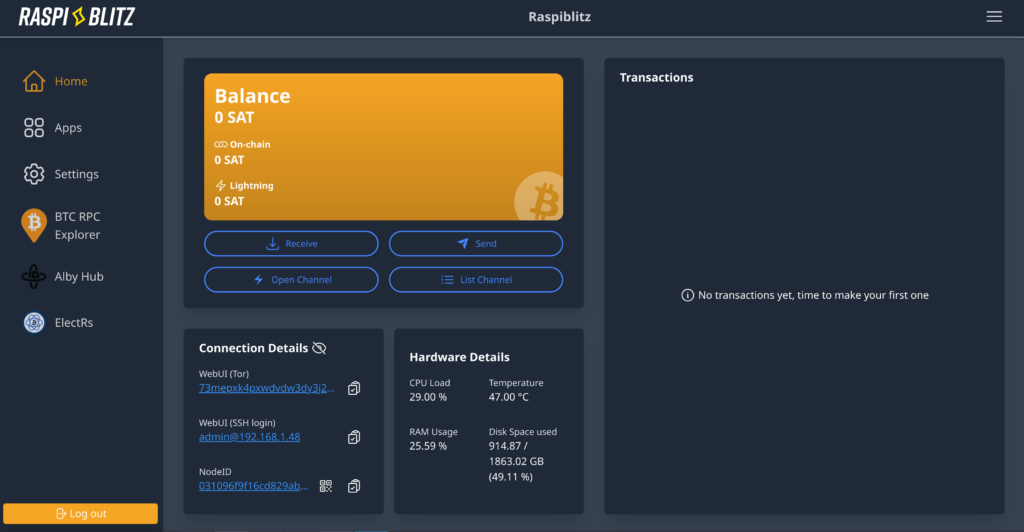Copy the NodeID to the clipboard
Viewport: 1024px width, 532px height.
[354, 486]
